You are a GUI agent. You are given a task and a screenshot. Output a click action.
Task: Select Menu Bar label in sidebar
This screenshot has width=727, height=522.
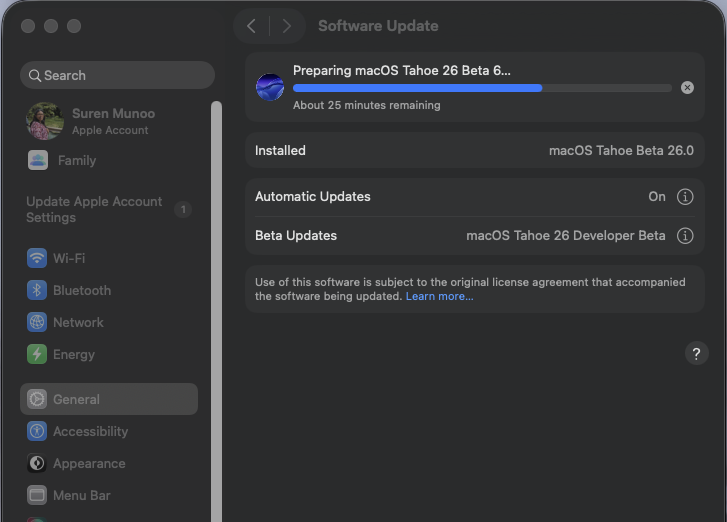82,495
